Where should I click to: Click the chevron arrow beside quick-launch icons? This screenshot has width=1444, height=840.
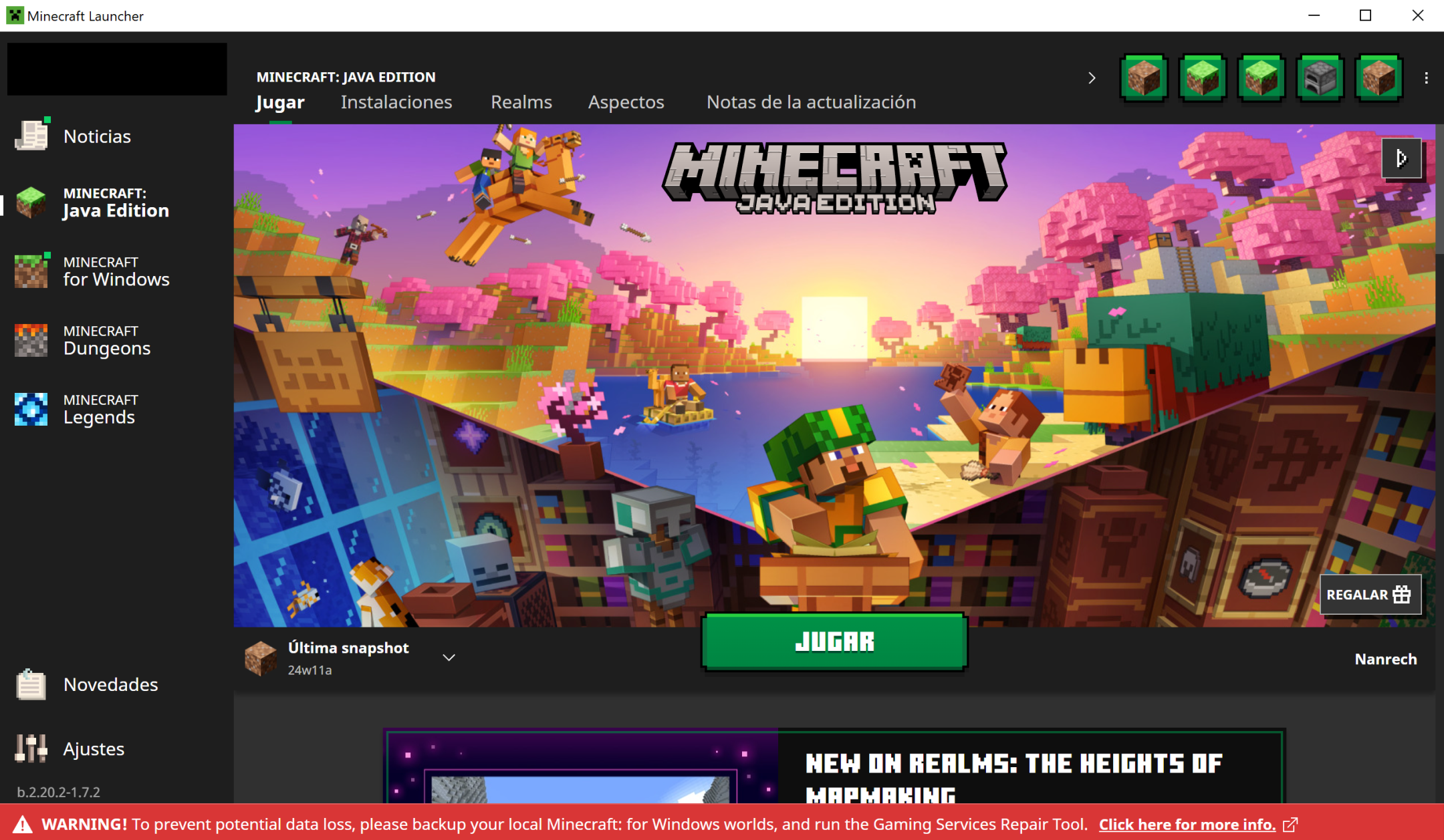[x=1092, y=78]
